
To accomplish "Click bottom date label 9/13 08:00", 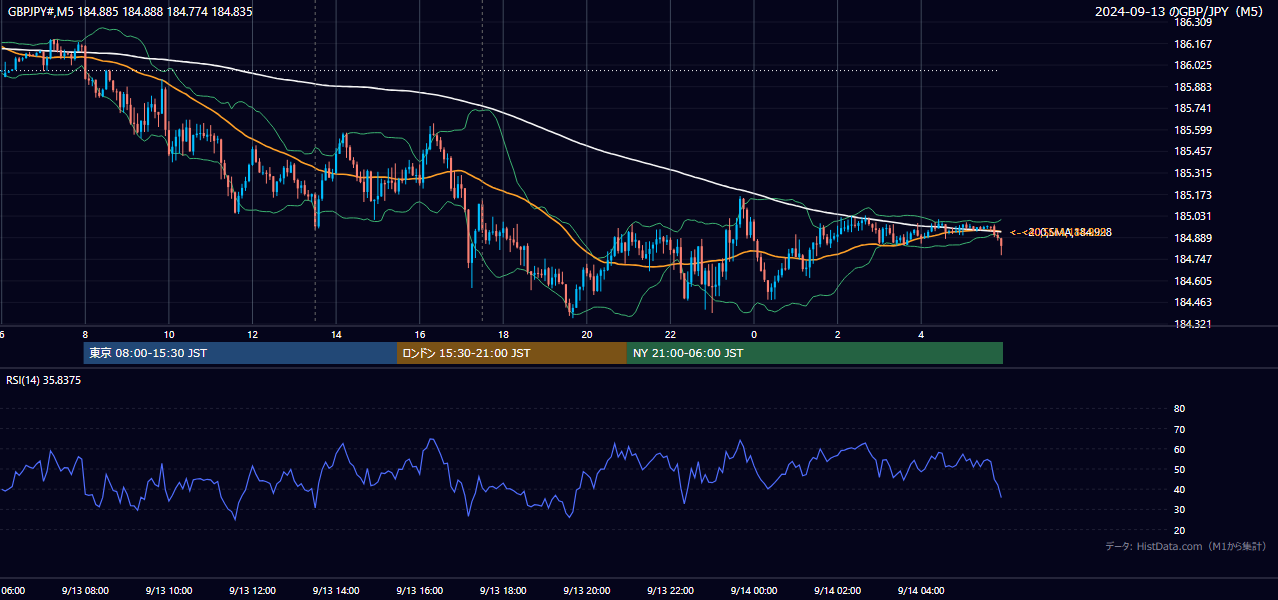I will [85, 590].
